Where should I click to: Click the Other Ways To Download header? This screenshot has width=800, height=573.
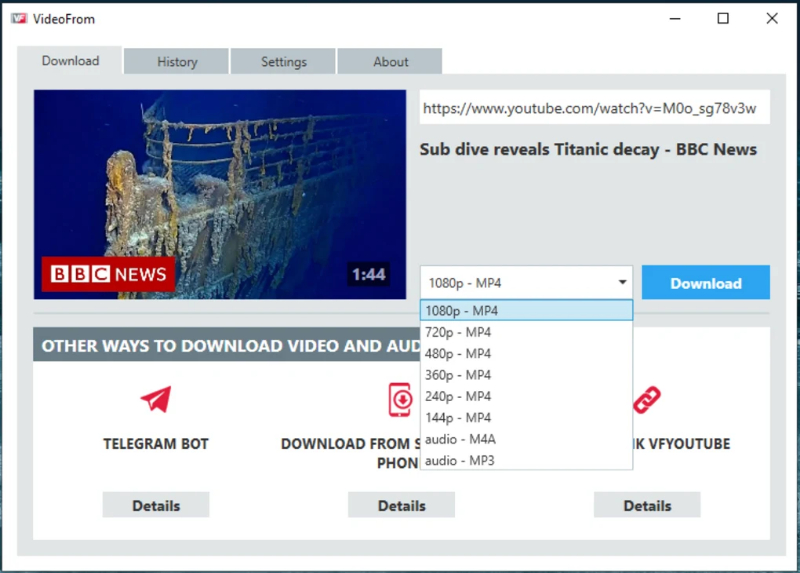coord(227,345)
